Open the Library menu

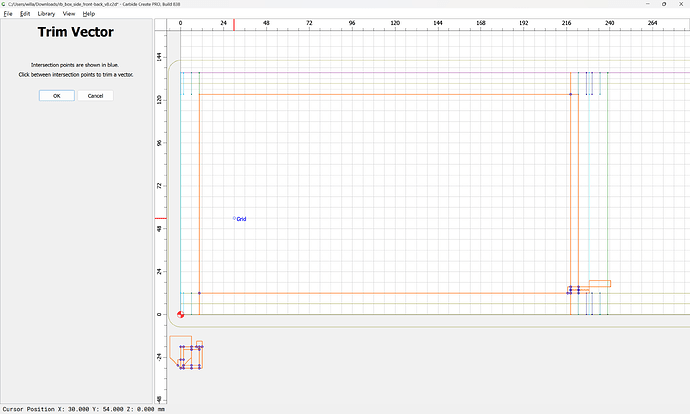(x=46, y=14)
